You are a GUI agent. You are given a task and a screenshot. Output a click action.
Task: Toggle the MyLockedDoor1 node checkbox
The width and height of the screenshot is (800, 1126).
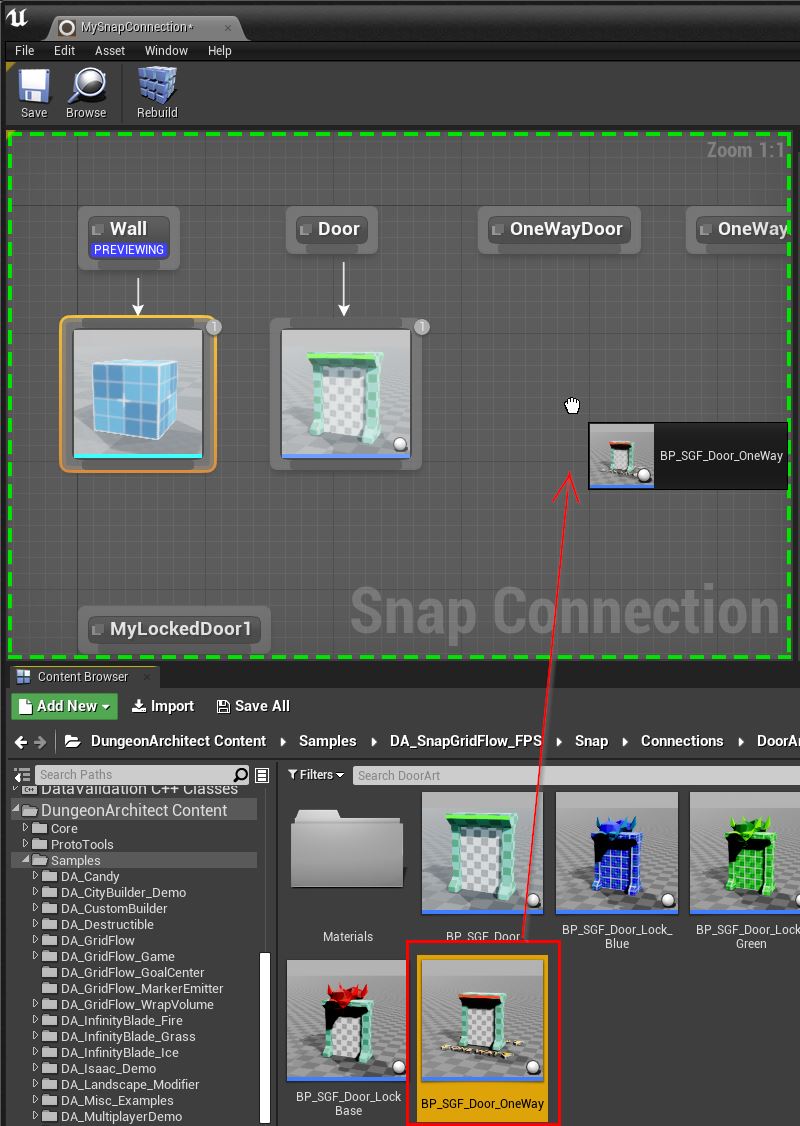(98, 630)
